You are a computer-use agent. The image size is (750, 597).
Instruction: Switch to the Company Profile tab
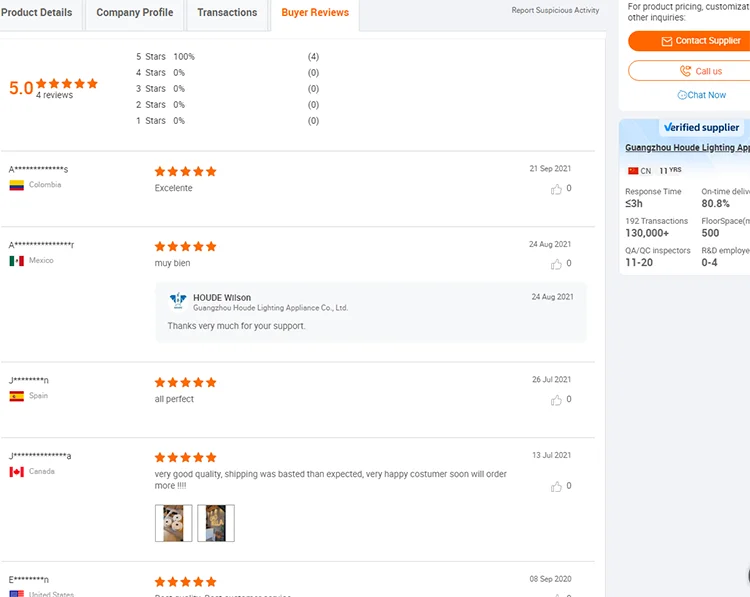[x=134, y=13]
